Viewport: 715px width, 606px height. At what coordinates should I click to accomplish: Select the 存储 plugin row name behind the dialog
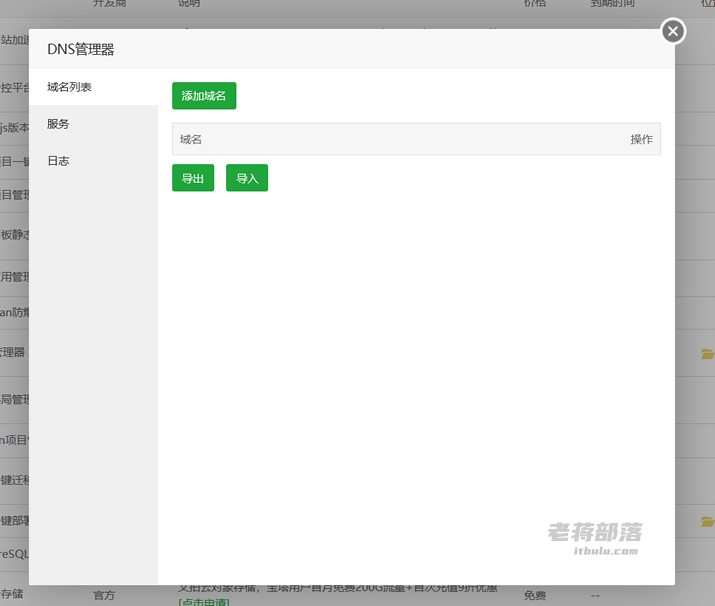11,594
